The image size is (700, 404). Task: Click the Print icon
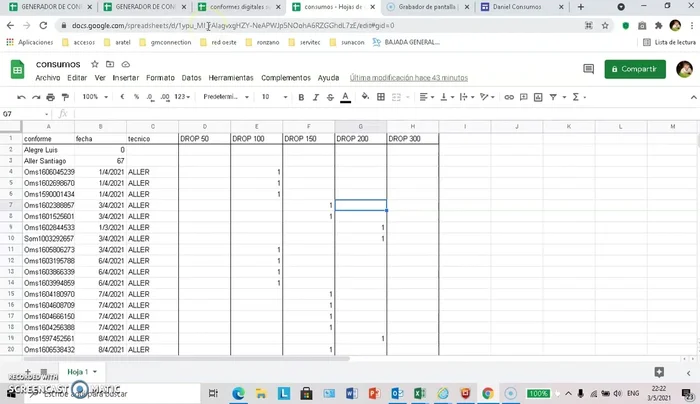point(50,97)
